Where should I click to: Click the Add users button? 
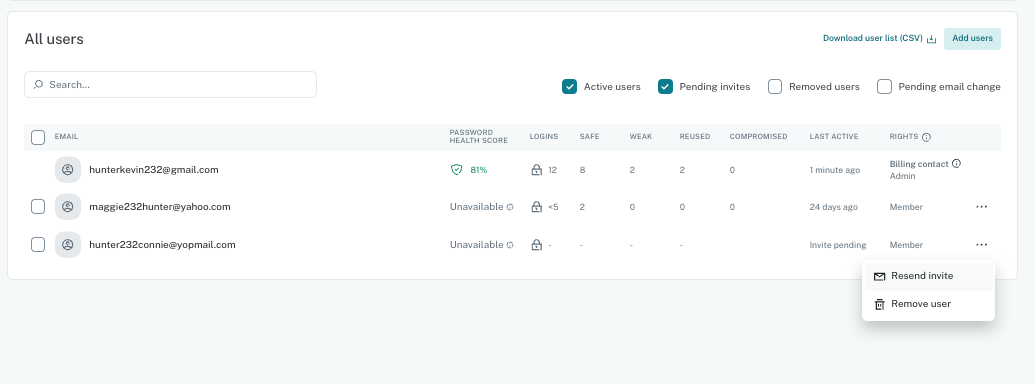972,38
